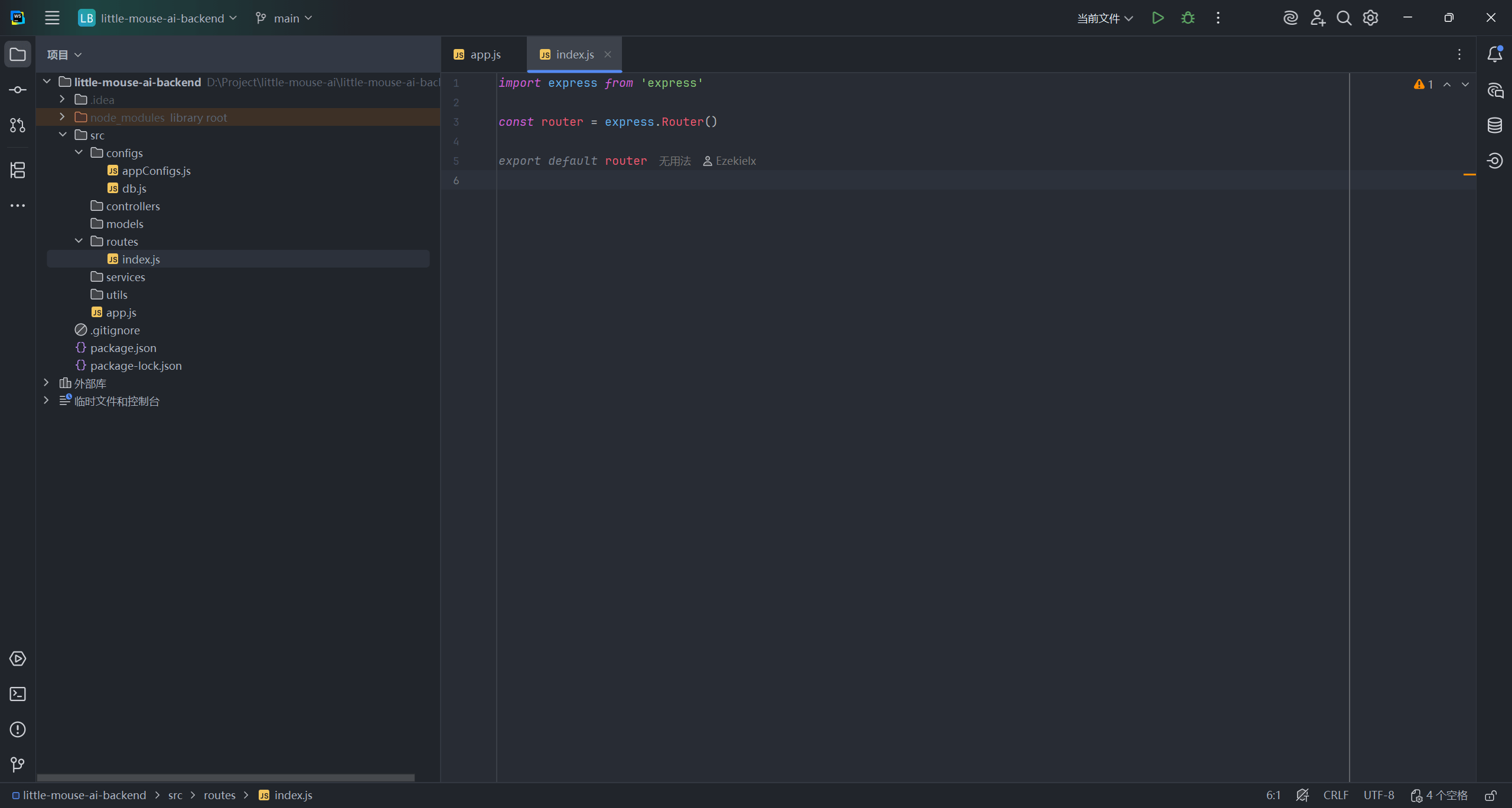Collapse the routes folder

(x=79, y=241)
